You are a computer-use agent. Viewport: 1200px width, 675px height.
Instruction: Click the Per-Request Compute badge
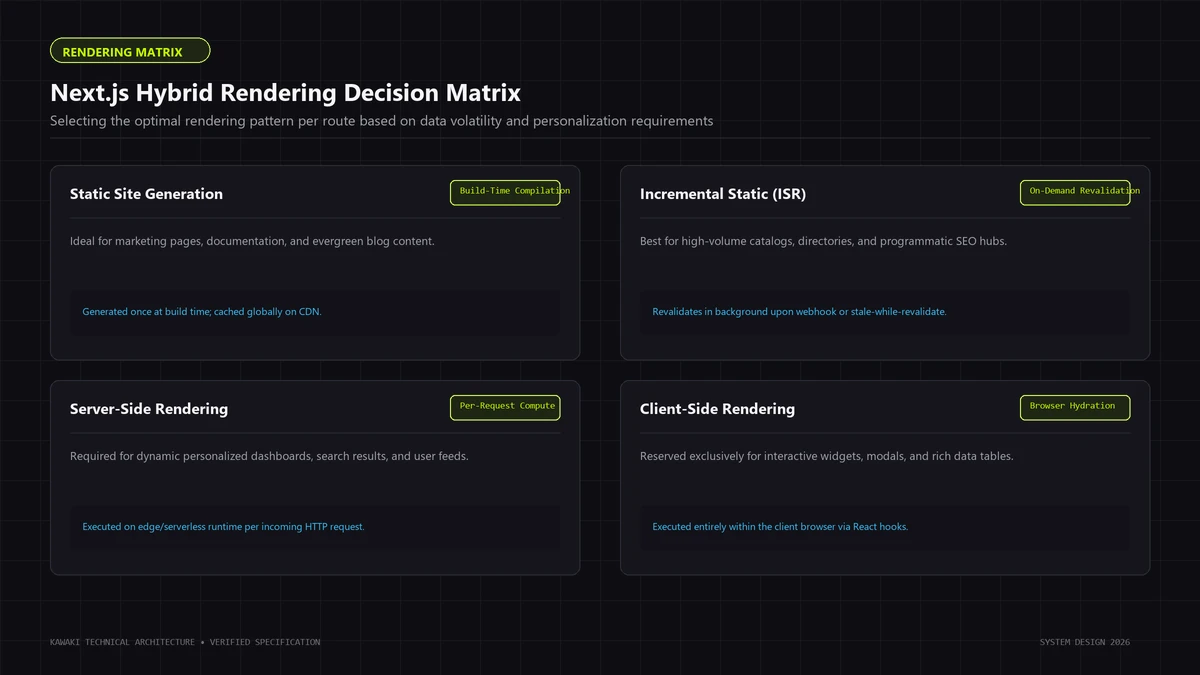(505, 407)
